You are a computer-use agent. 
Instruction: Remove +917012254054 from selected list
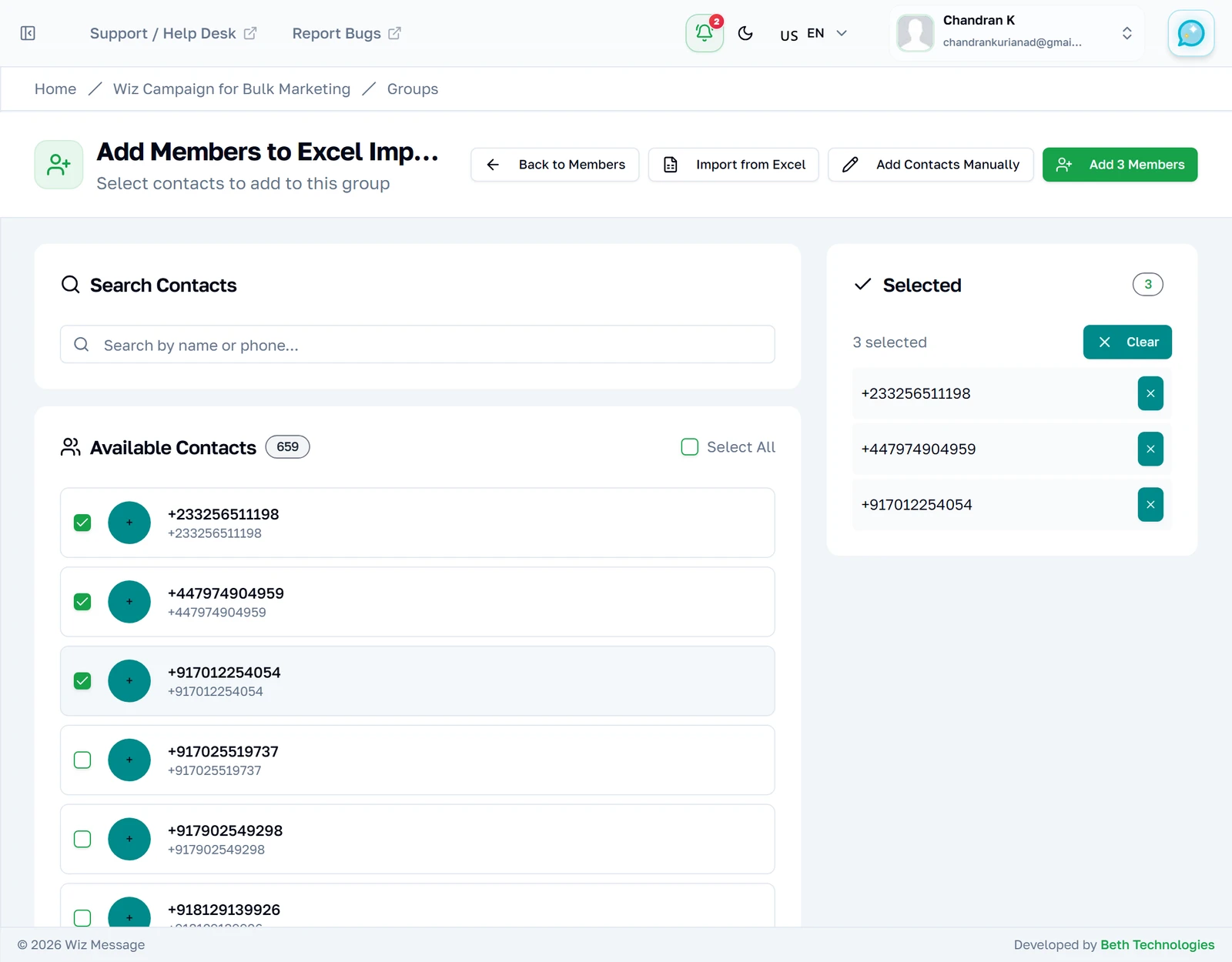1150,505
